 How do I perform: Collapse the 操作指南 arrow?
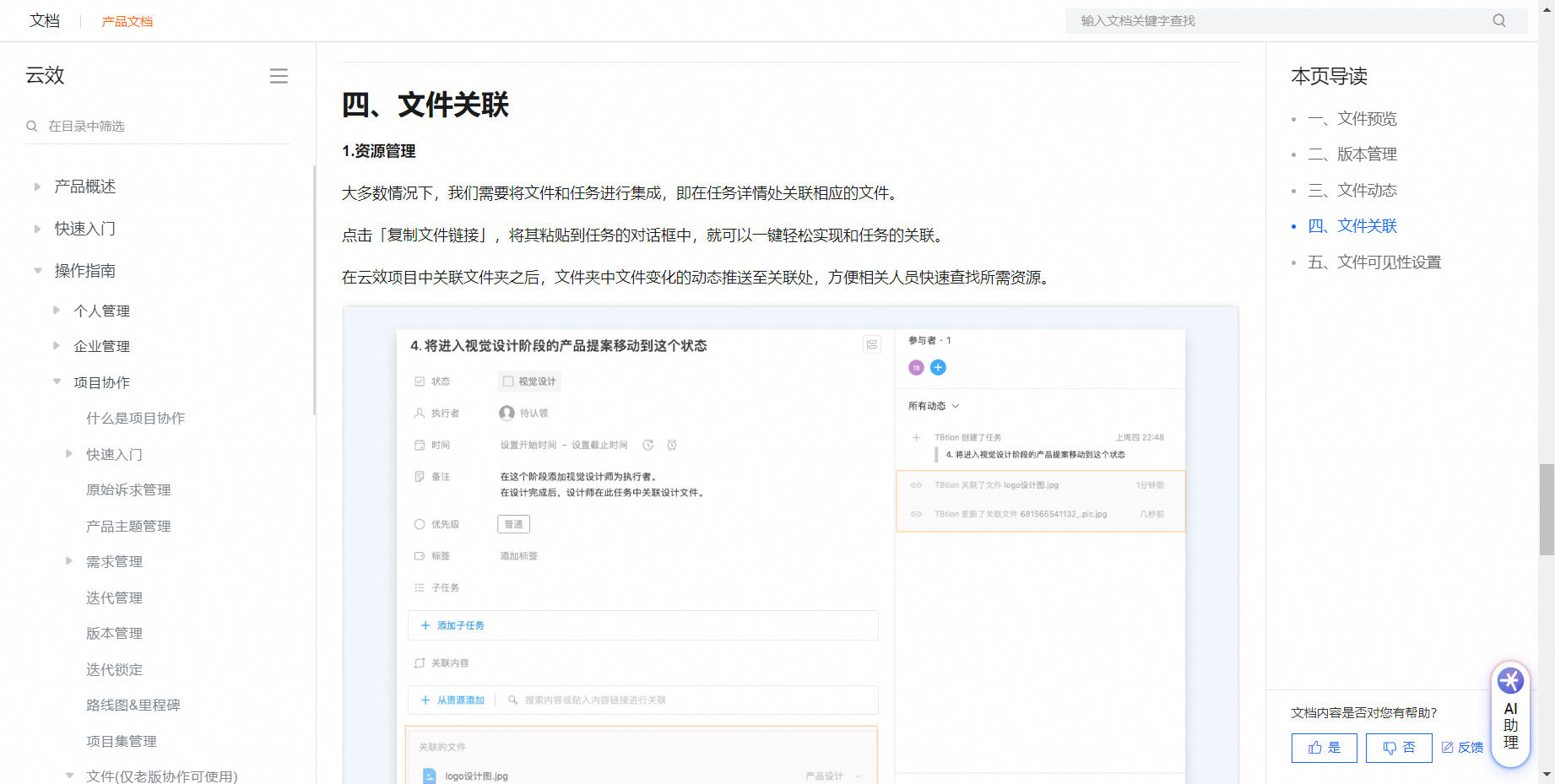37,271
